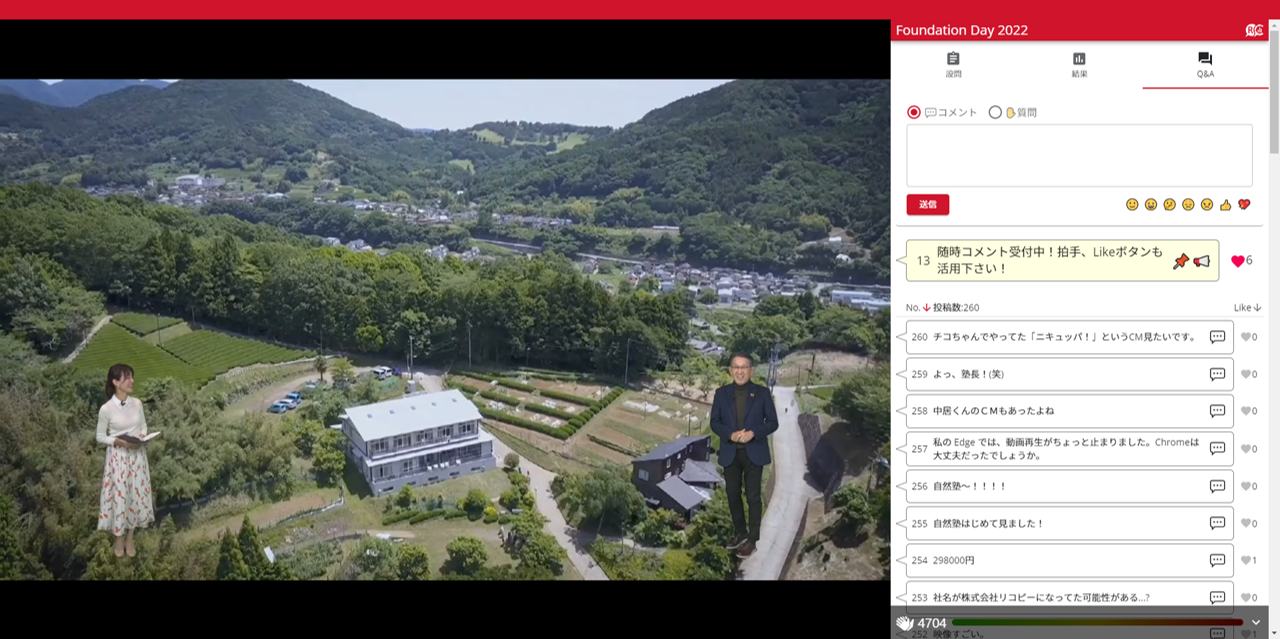Open reply bubble for comment 258
This screenshot has width=1280, height=639.
(x=1217, y=411)
